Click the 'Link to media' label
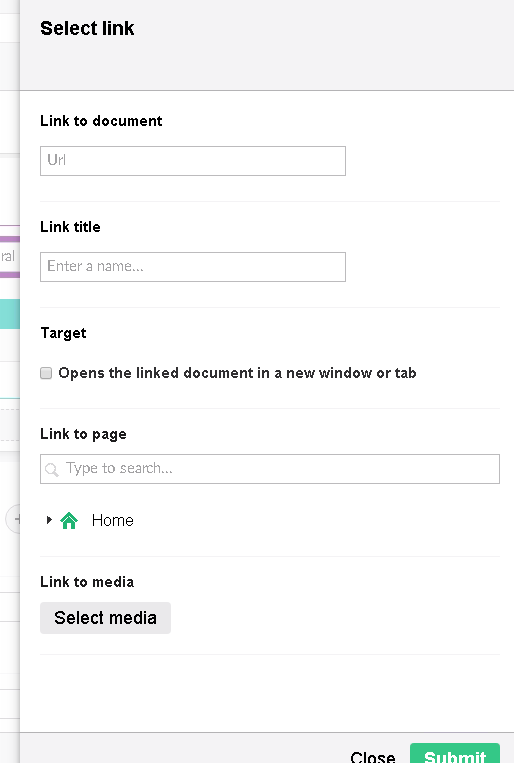The height and width of the screenshot is (763, 514). coord(87,582)
